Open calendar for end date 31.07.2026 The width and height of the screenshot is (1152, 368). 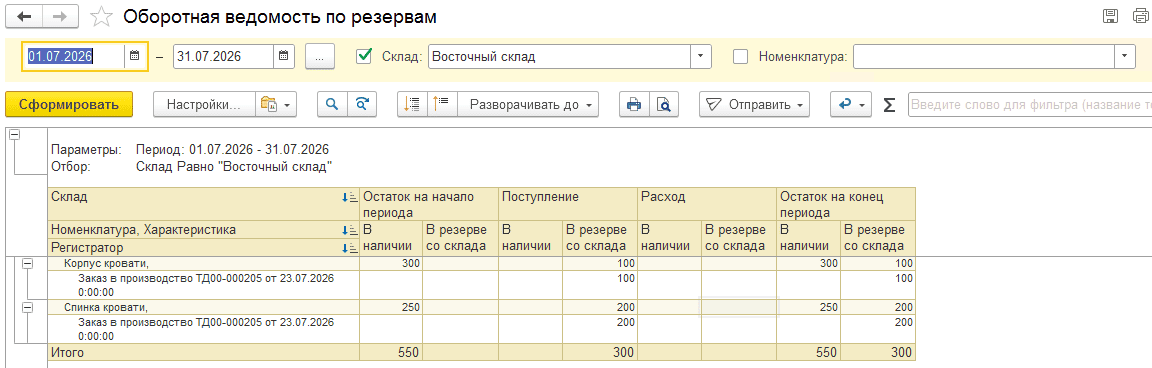tap(284, 56)
